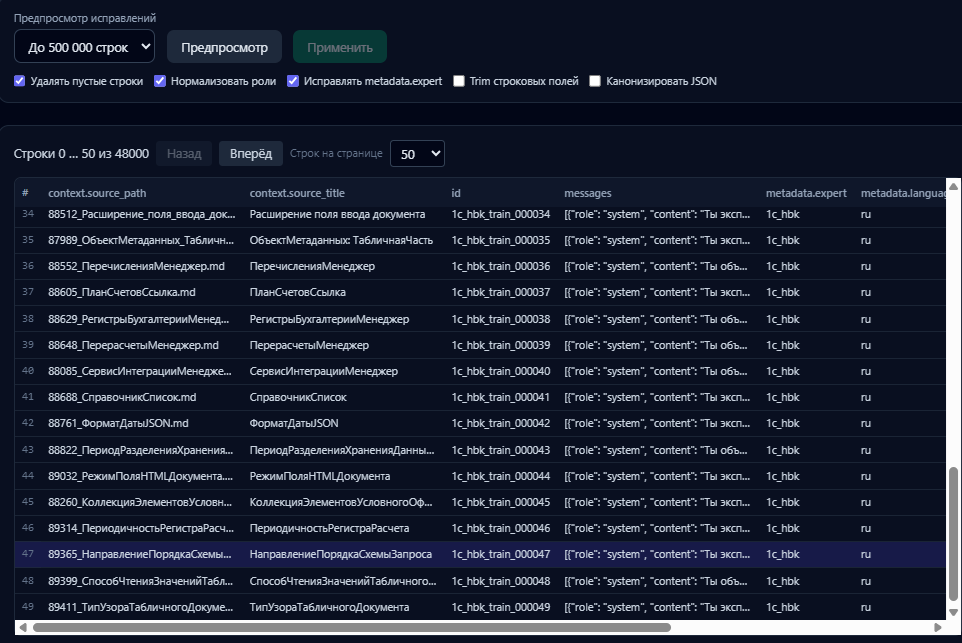962x643 pixels.
Task: Click the table's vertical scrollbar down arrow
Action: click(x=953, y=612)
